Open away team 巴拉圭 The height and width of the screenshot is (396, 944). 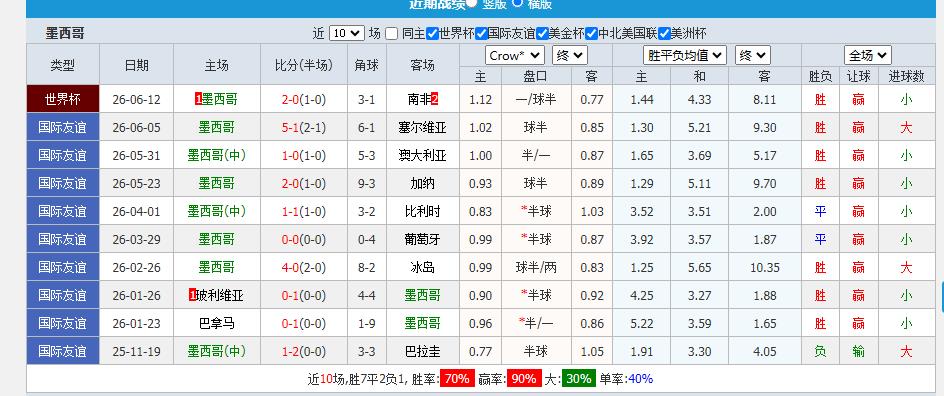coord(423,351)
